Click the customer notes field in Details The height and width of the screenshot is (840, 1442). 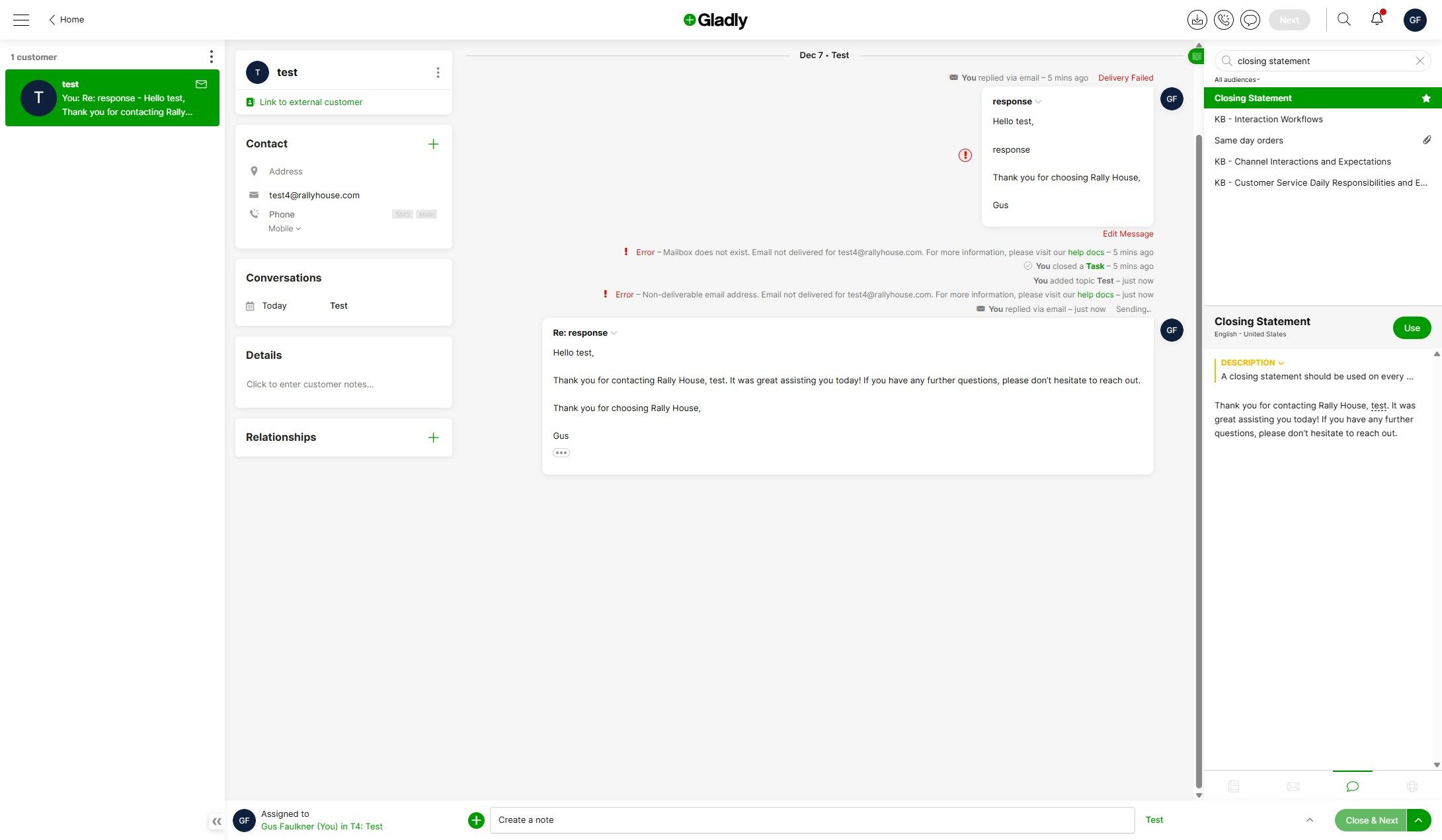pos(343,385)
